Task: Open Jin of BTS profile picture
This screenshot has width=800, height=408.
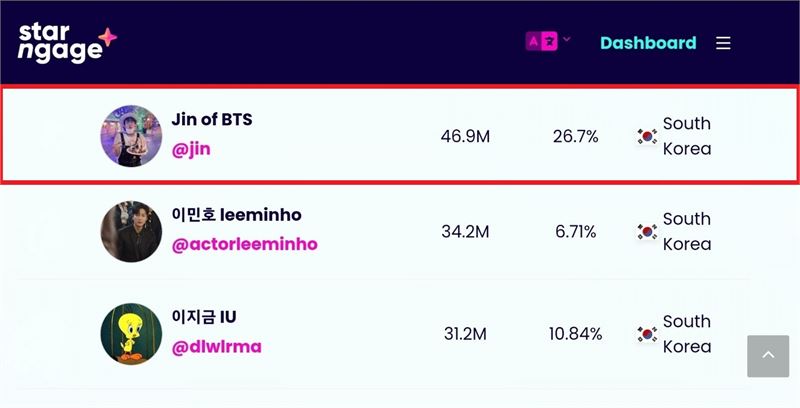Action: pyautogui.click(x=131, y=136)
